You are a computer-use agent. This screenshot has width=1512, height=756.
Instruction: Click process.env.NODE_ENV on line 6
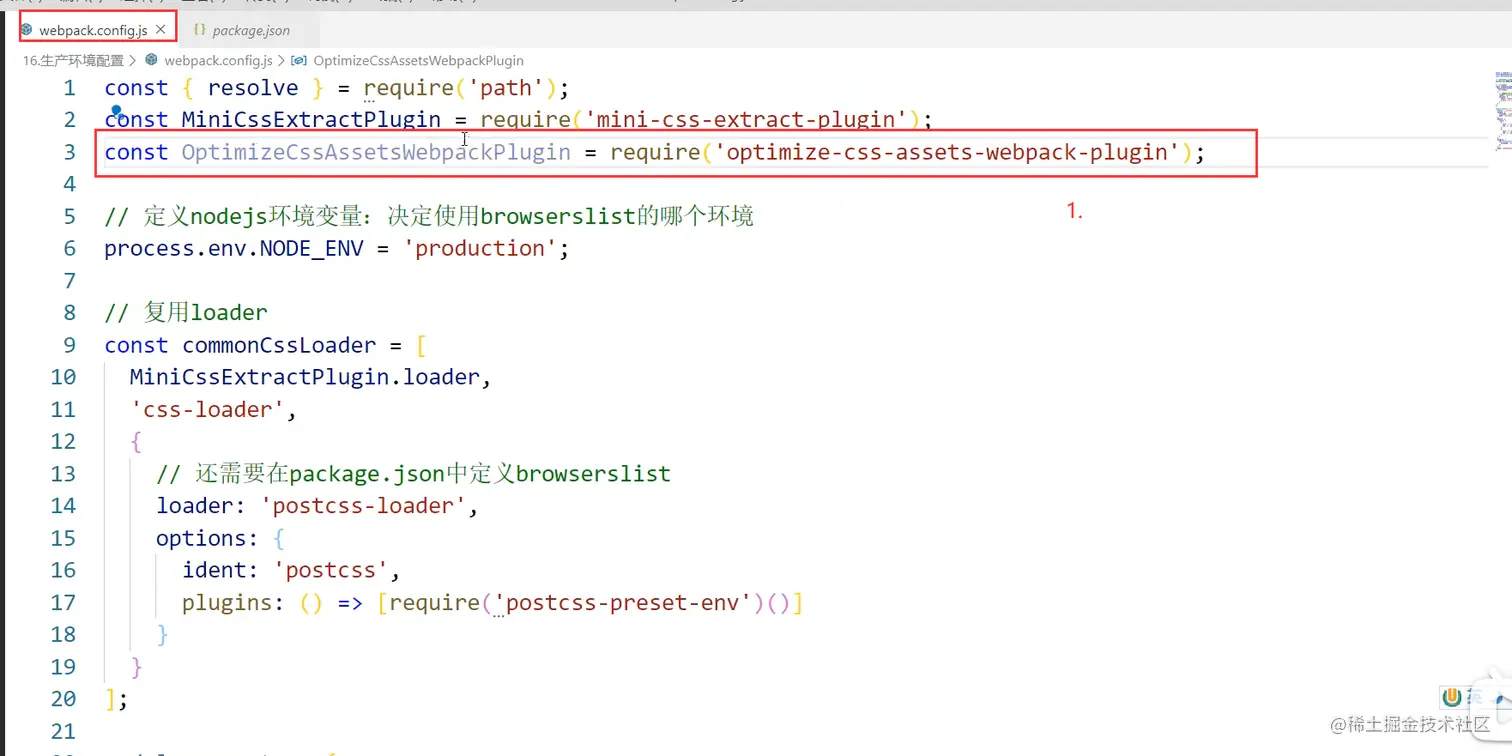click(234, 248)
